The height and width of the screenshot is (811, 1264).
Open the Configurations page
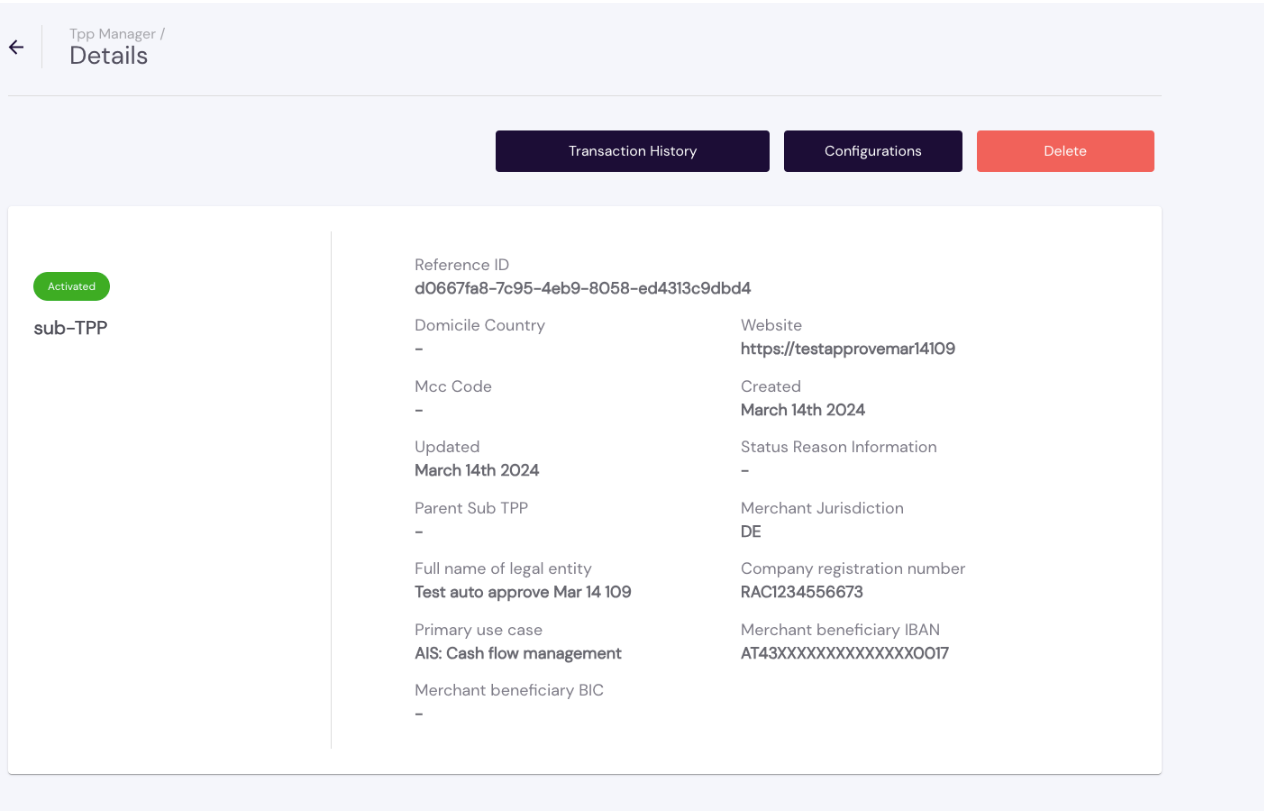pos(872,151)
